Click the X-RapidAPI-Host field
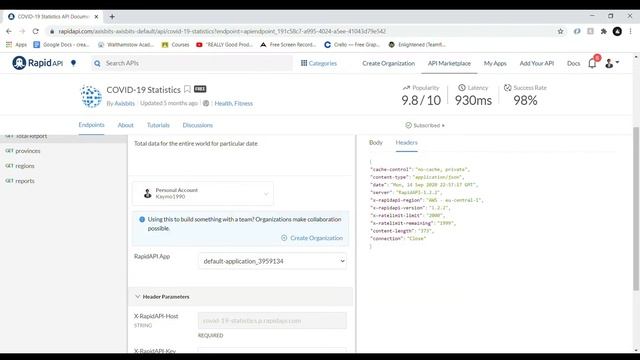 coord(272,320)
